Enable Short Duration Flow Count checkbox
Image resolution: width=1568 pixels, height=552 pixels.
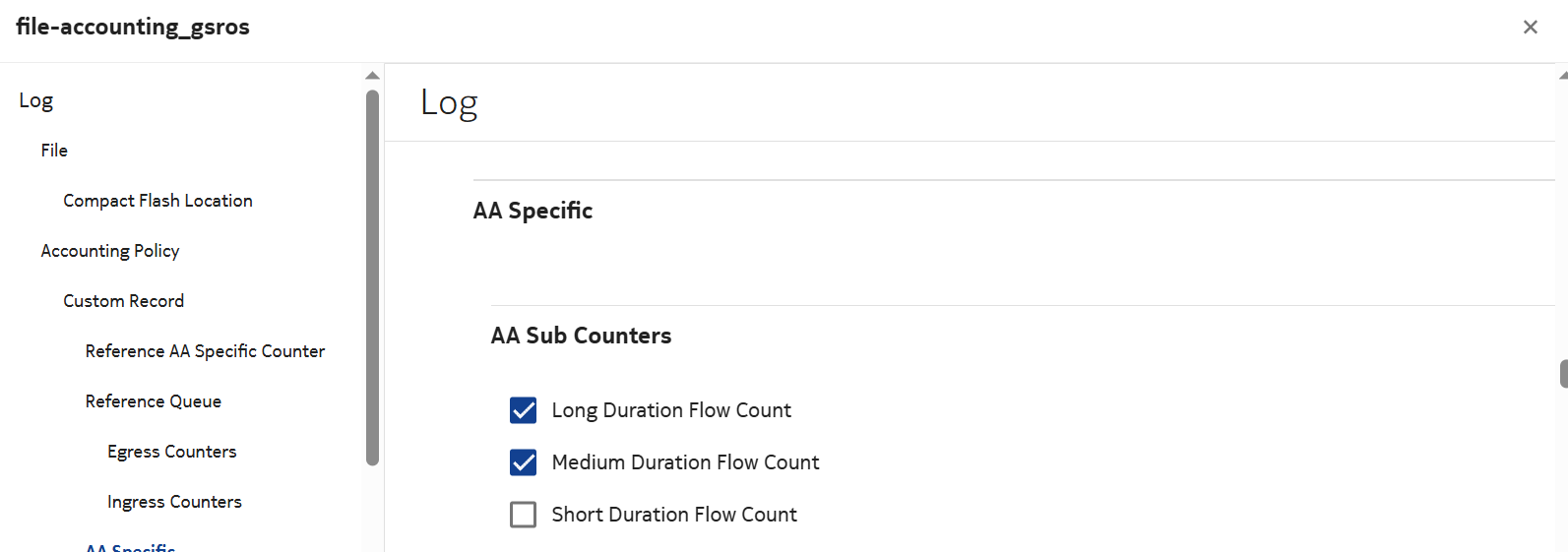coord(524,515)
